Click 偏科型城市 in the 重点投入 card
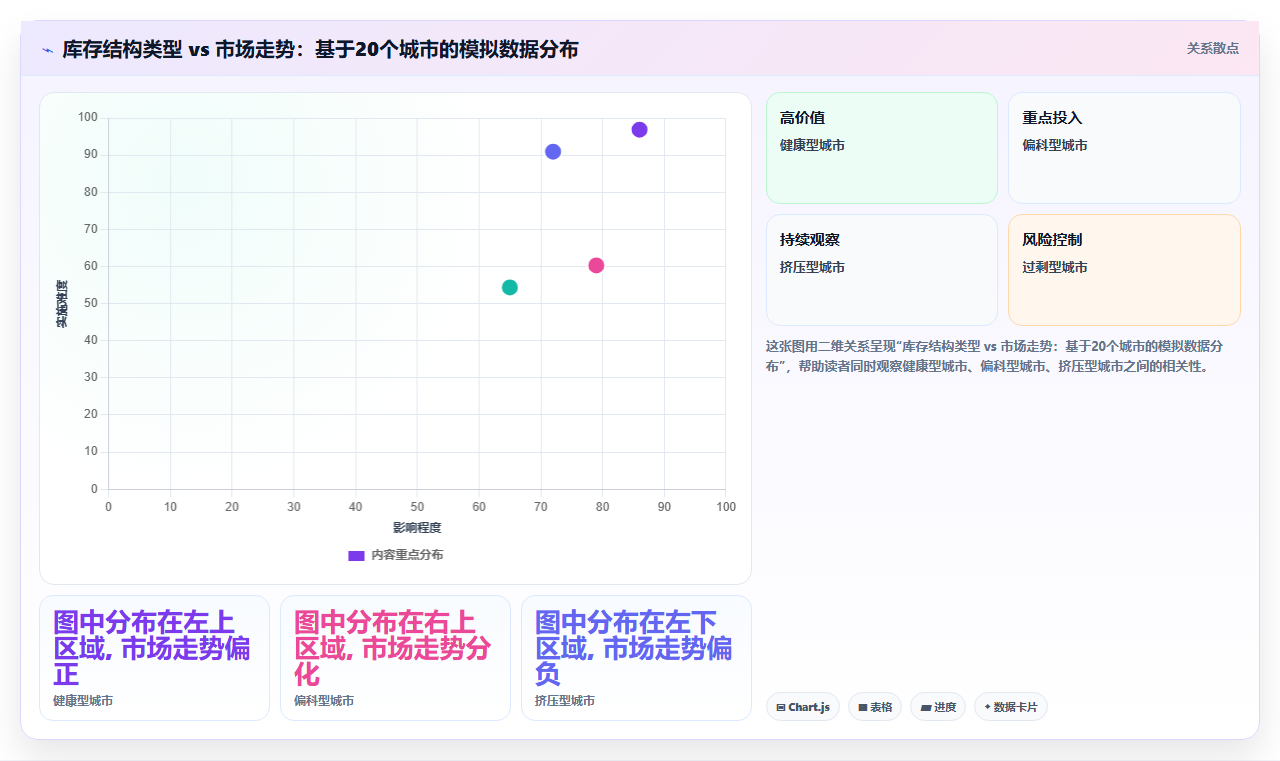 tap(1055, 145)
